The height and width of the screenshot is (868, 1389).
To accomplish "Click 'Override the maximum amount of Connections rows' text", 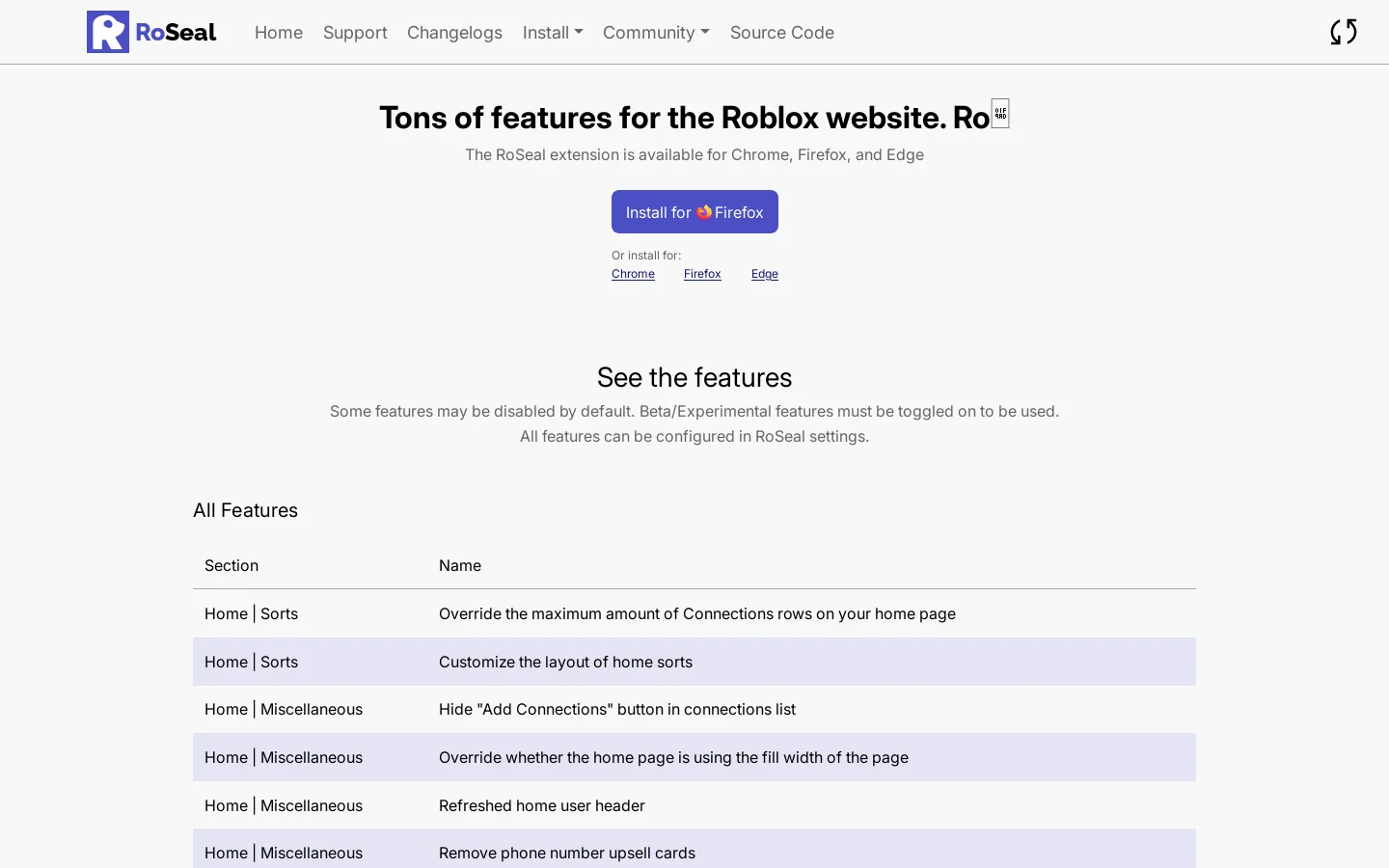I will coord(697,613).
